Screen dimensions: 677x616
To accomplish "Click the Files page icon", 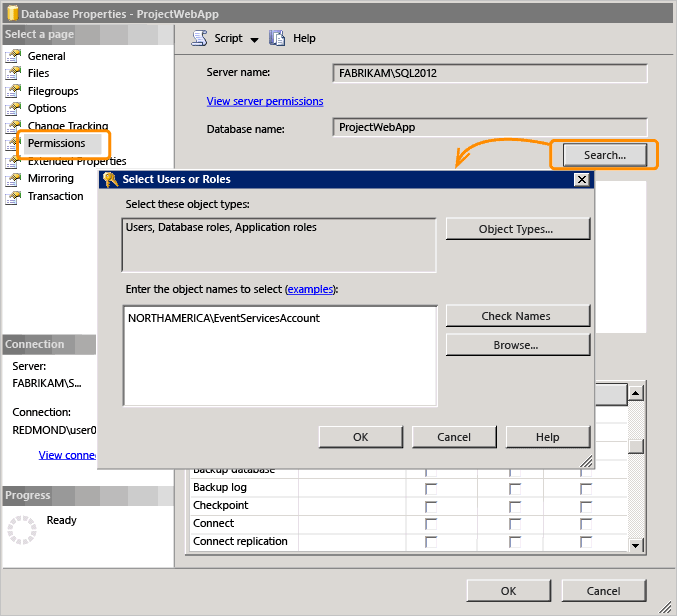I will 13,73.
